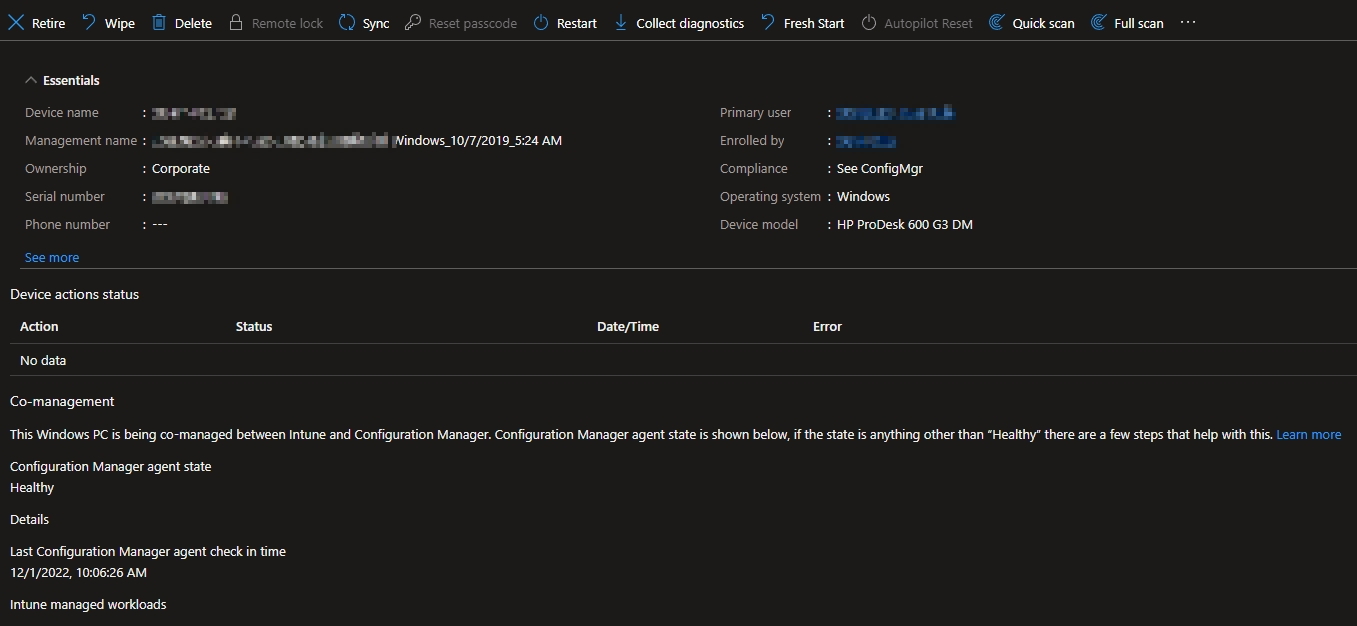Click the Full scan radar icon
Viewport: 1357px width, 626px height.
point(1099,22)
